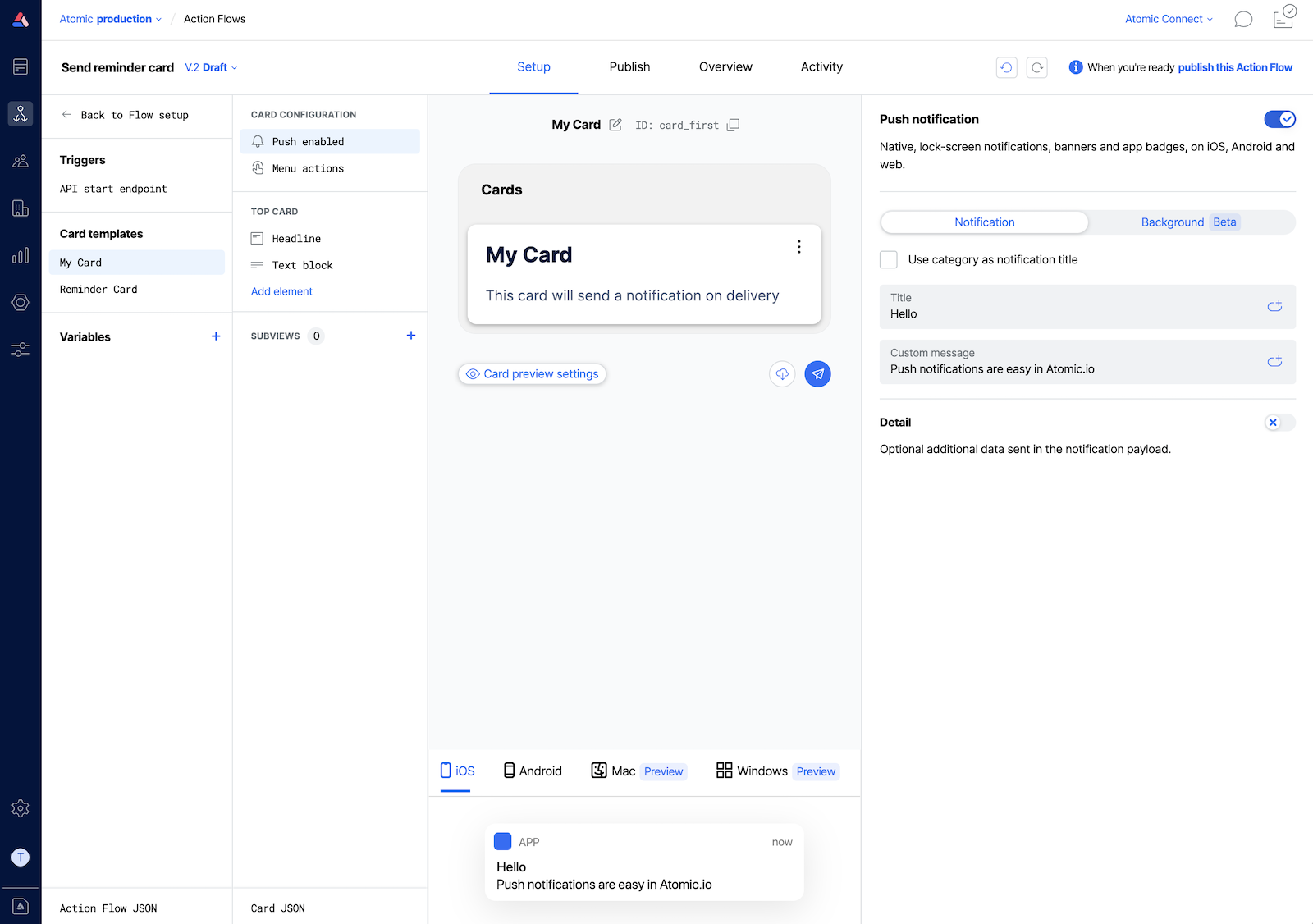Go Back to Flow setup
The image size is (1313, 924).
coord(126,115)
